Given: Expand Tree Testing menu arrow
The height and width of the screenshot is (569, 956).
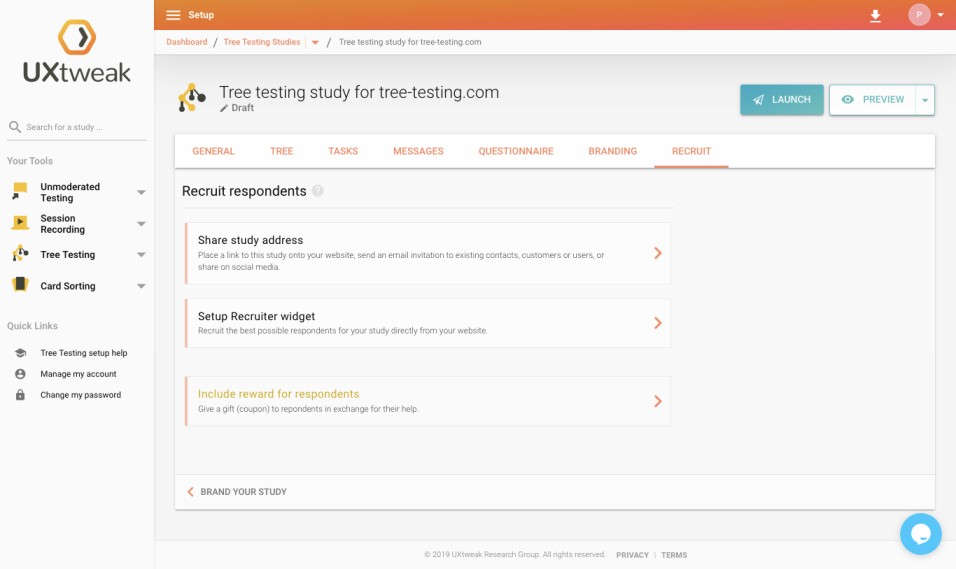Looking at the screenshot, I should click(141, 255).
